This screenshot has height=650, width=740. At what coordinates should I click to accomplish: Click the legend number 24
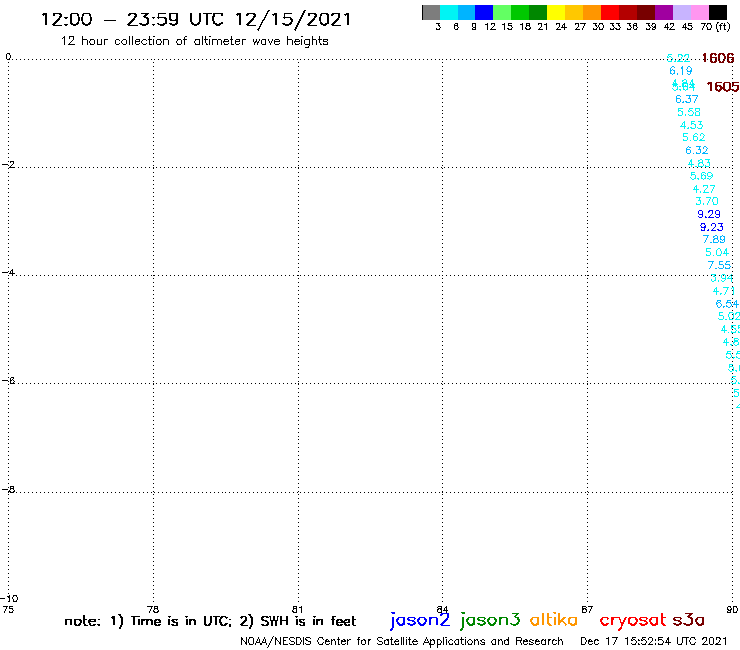tap(561, 27)
